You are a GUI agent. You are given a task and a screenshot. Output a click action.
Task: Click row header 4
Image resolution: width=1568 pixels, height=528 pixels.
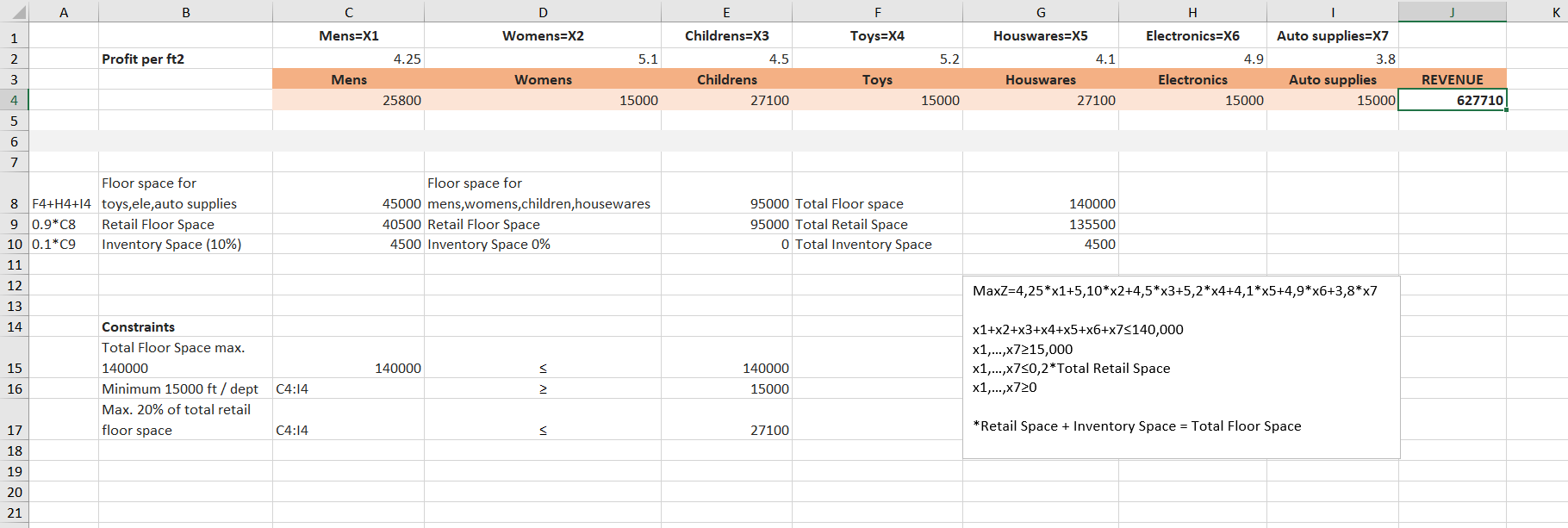(x=14, y=100)
